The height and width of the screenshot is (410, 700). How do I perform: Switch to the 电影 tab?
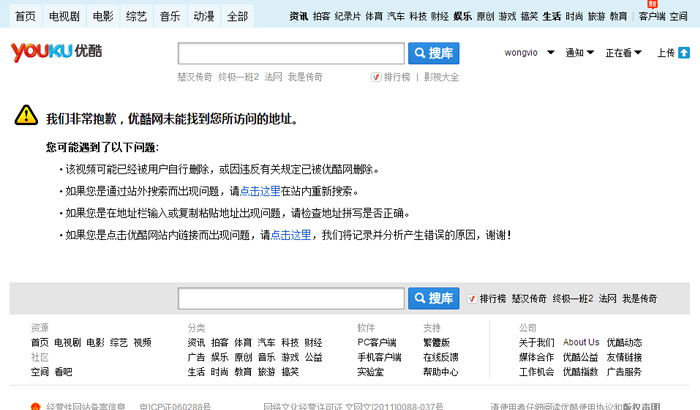click(x=103, y=17)
